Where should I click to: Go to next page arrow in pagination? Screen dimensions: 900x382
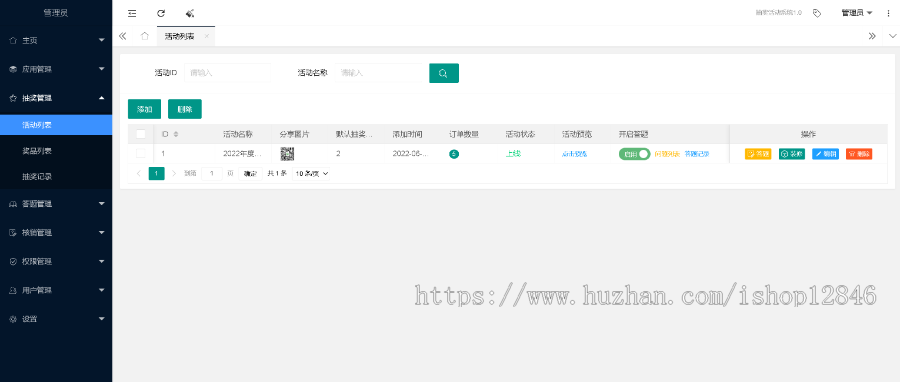pyautogui.click(x=174, y=173)
